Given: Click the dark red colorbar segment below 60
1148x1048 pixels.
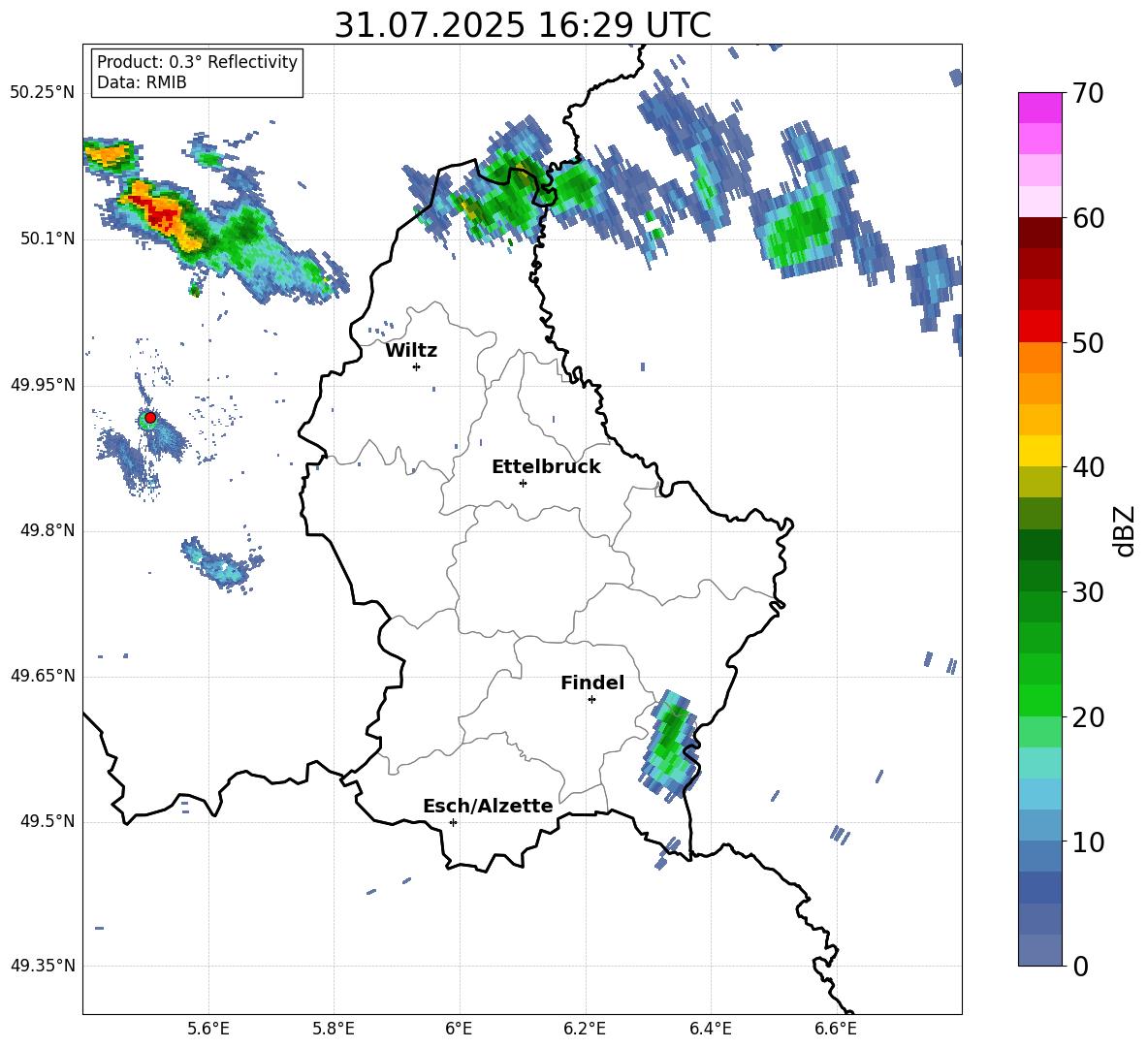Looking at the screenshot, I should pyautogui.click(x=1039, y=232).
